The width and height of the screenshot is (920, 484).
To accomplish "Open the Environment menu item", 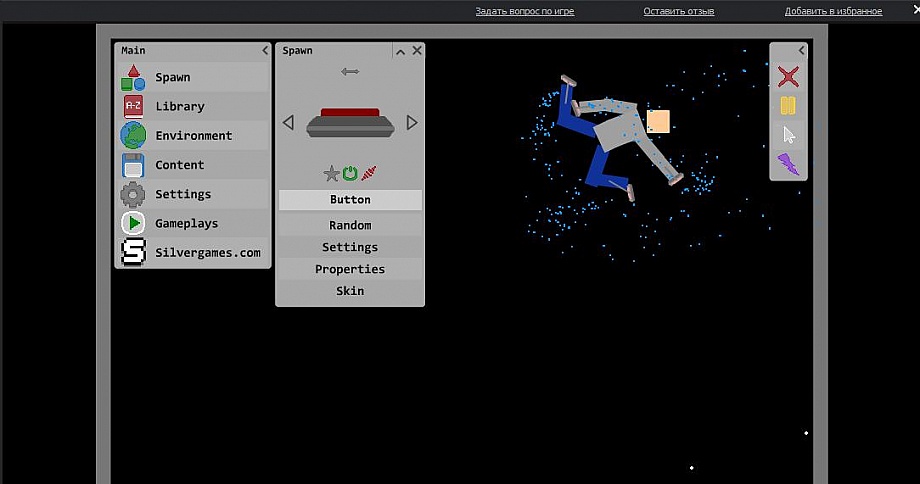I will coord(194,136).
